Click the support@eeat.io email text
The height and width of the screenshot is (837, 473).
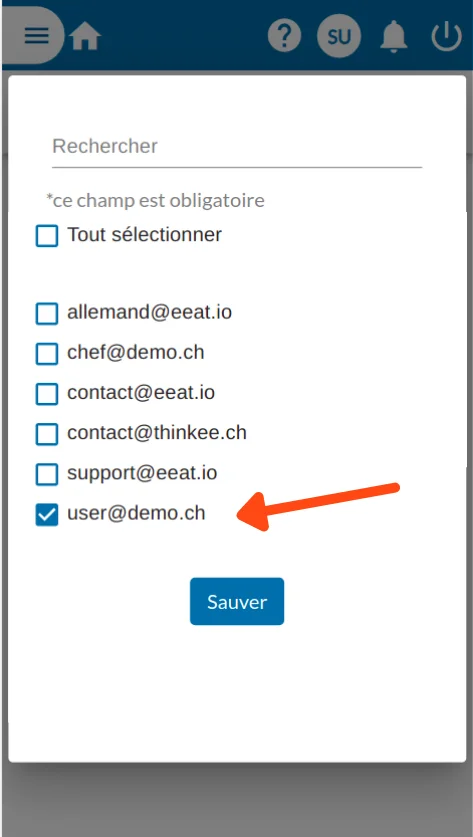[142, 472]
